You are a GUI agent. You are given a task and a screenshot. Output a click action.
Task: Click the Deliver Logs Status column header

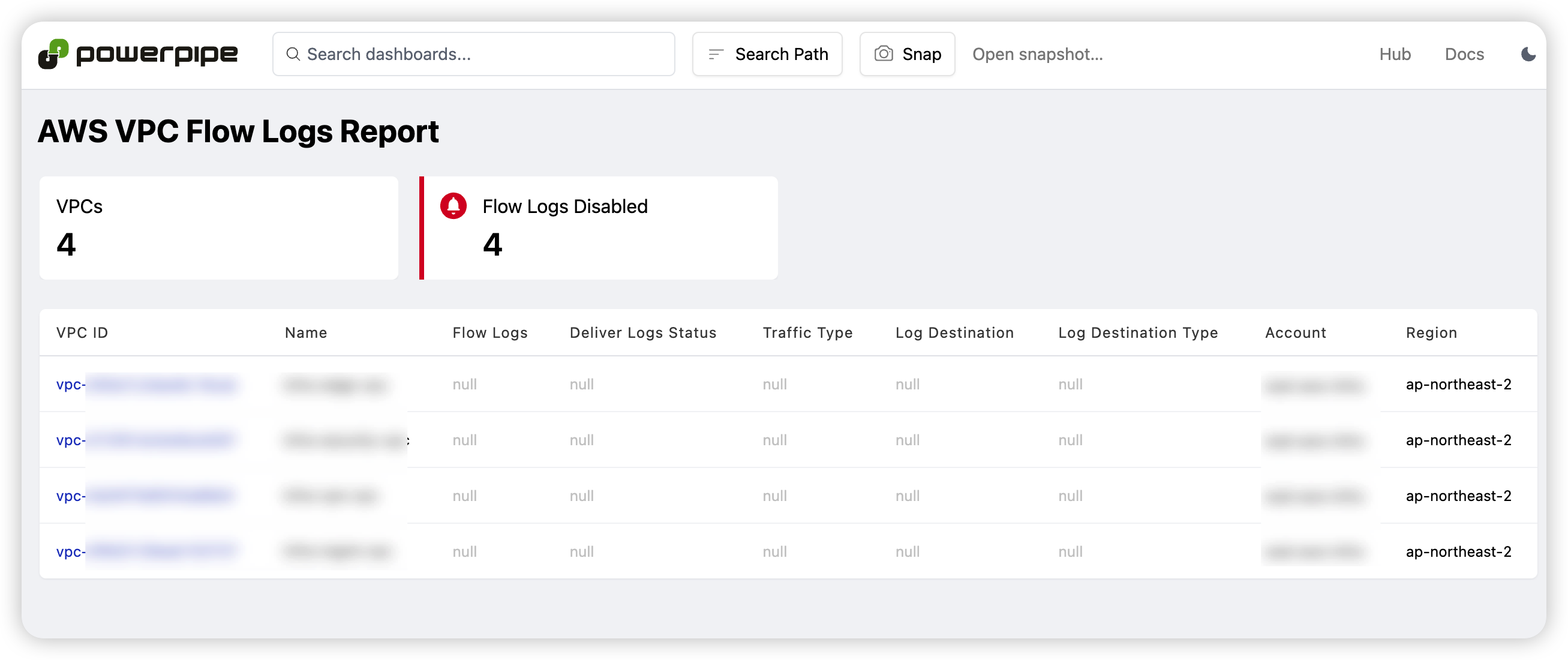click(643, 332)
